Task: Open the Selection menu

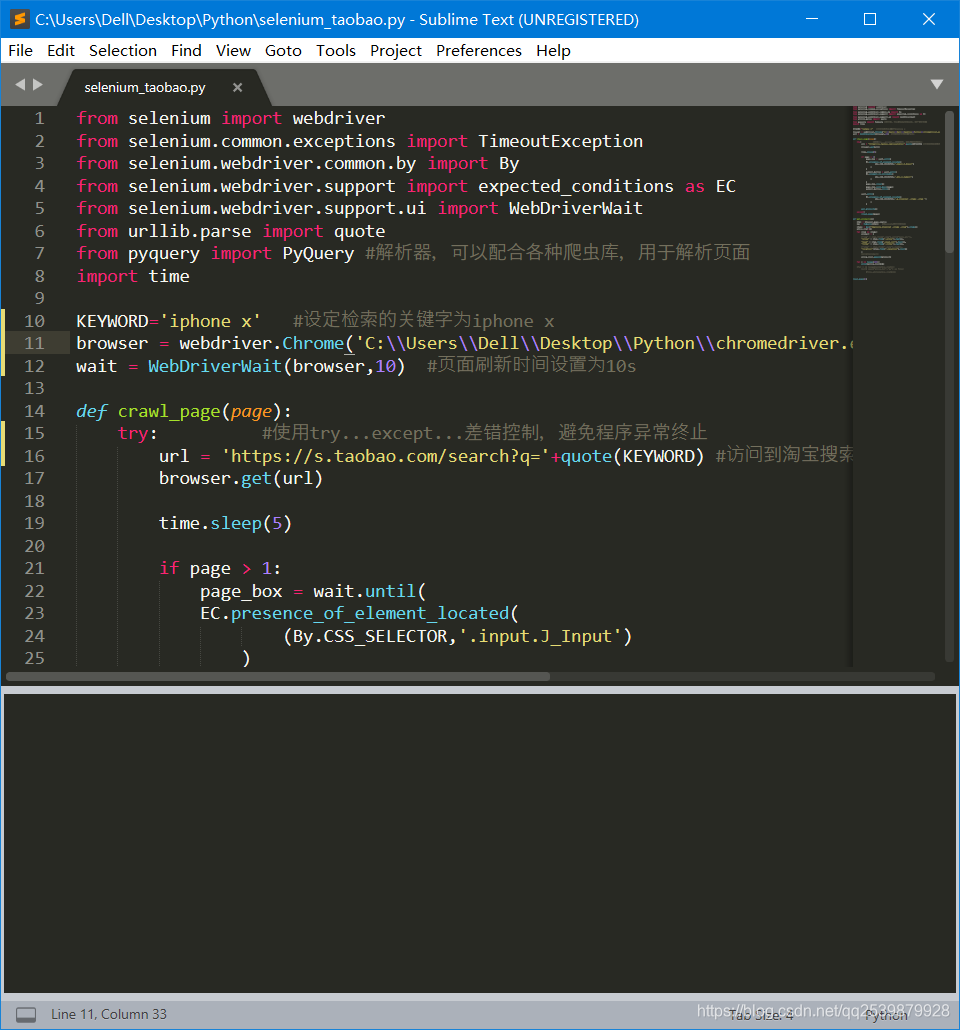Action: 123,51
